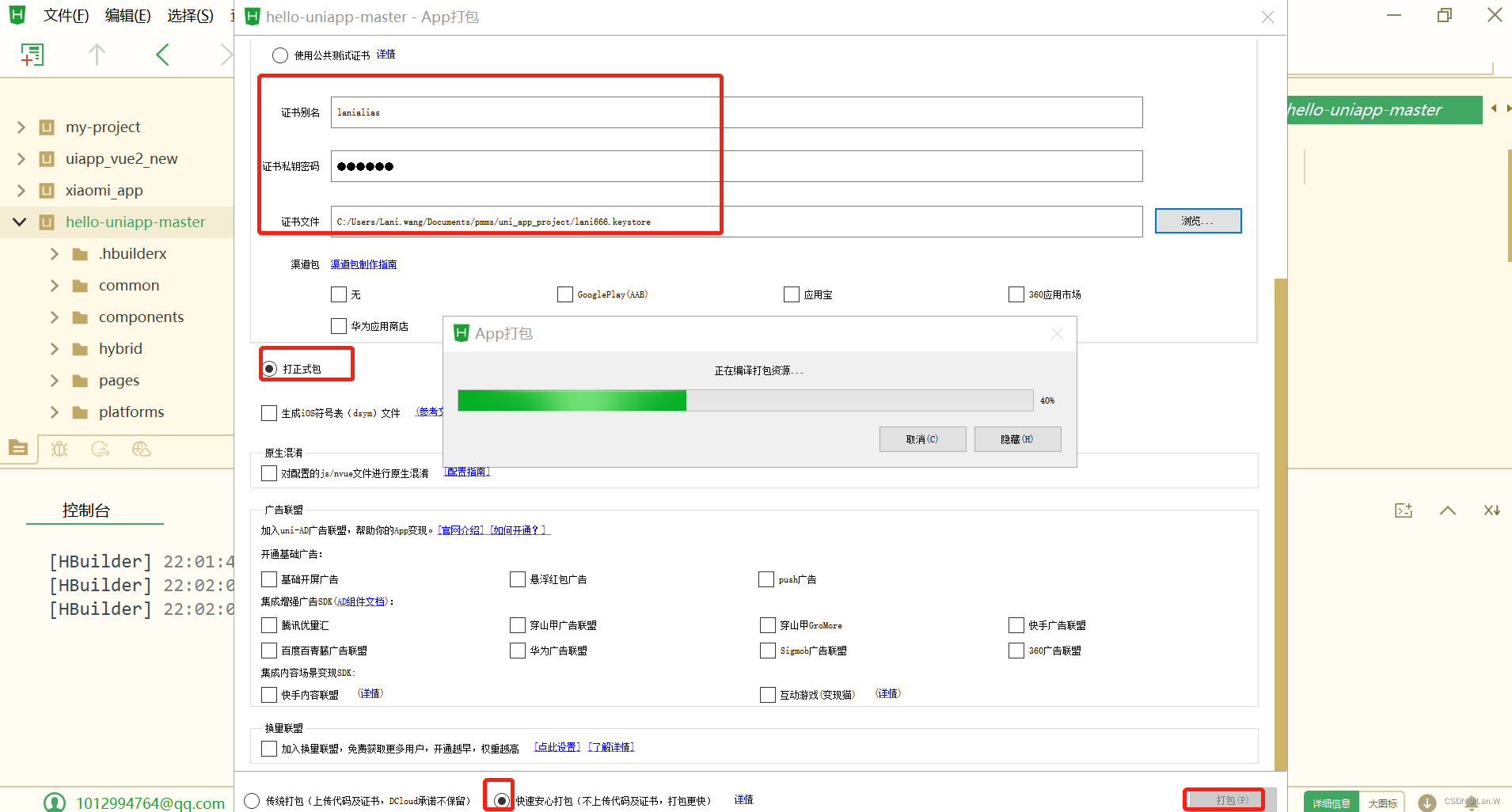The height and width of the screenshot is (812, 1512).
Task: Check the 应用宝 channel checkbox
Action: [x=792, y=294]
